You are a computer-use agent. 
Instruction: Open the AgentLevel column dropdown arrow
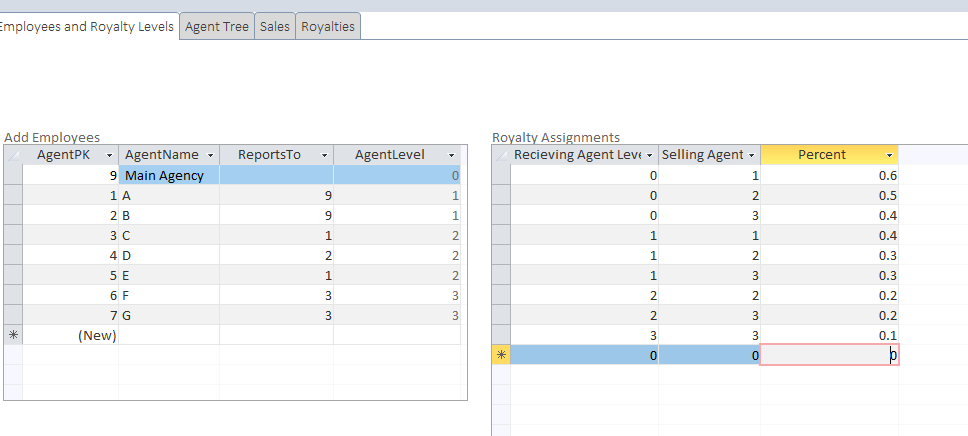[x=452, y=155]
